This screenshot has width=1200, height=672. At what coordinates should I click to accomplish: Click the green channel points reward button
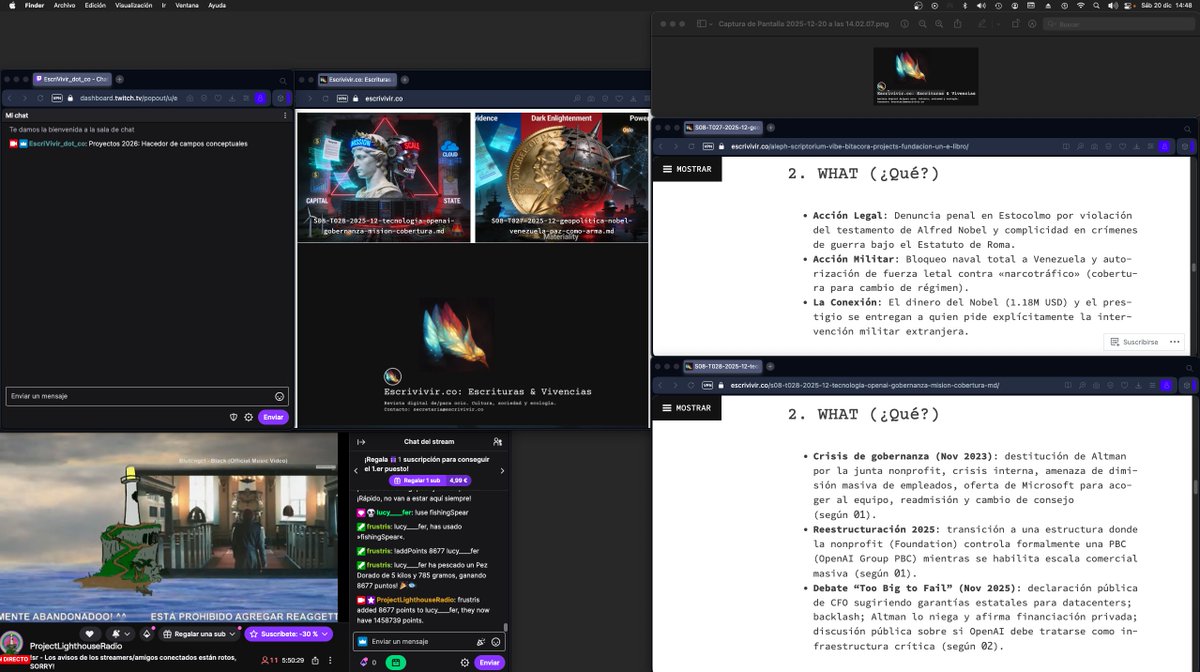click(x=394, y=662)
